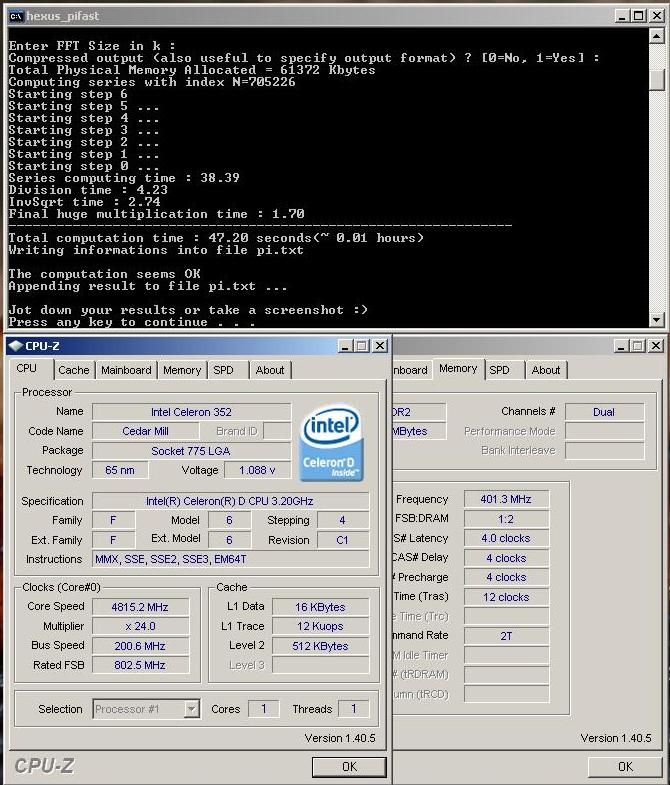Open the SPD tab in front CPU-Z window
Image resolution: width=670 pixels, height=785 pixels.
click(223, 370)
